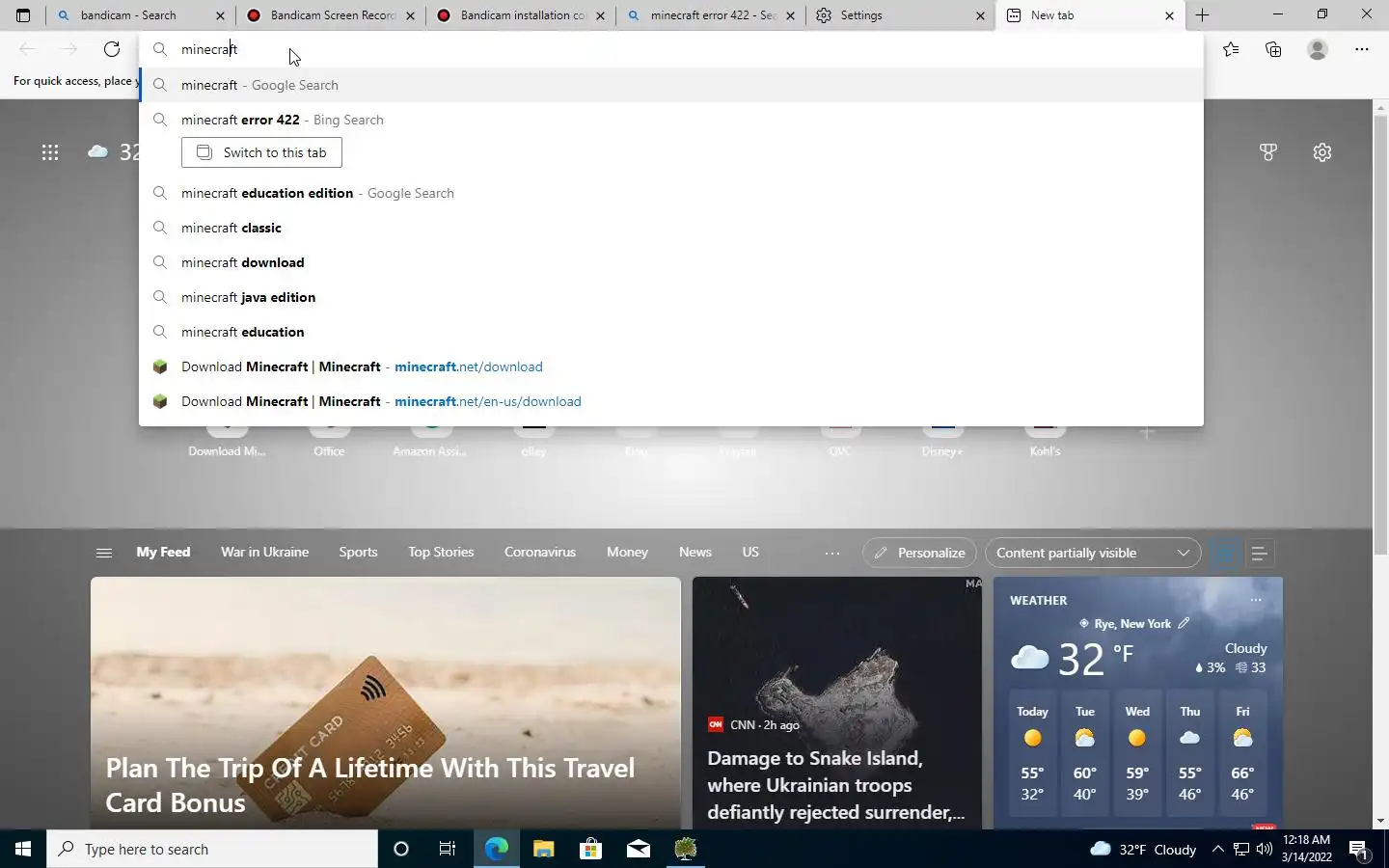Viewport: 1389px width, 868px height.
Task: Open the feed hamburger menu icon
Action: click(x=104, y=553)
